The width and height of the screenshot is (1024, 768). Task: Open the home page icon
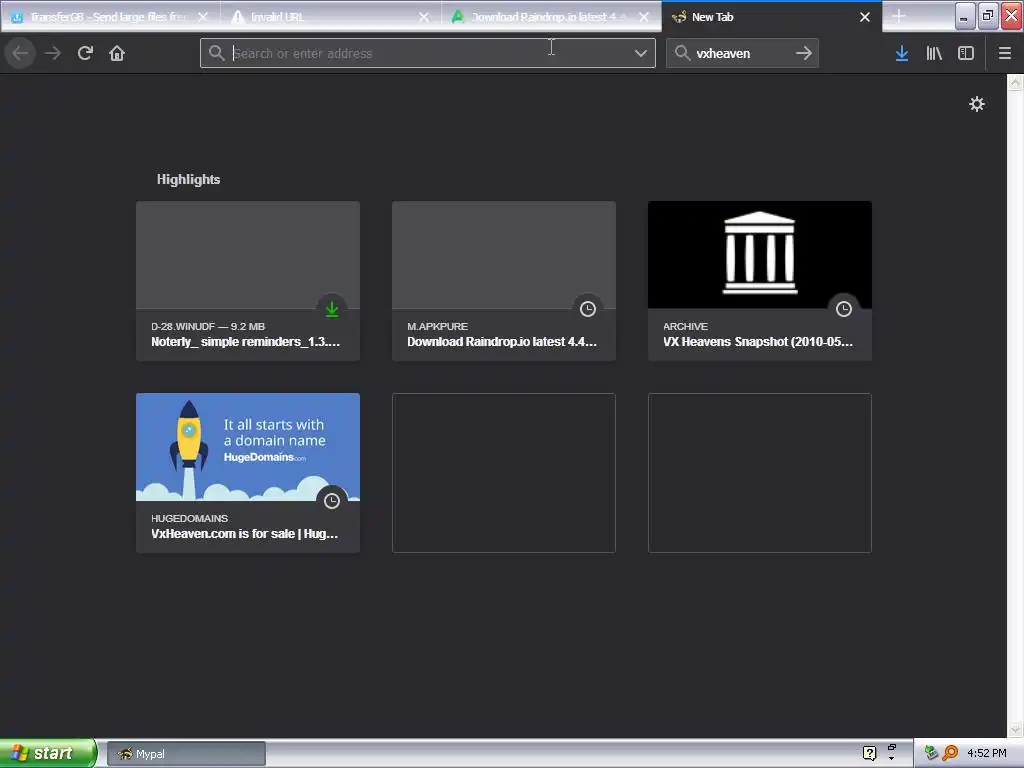tap(117, 53)
